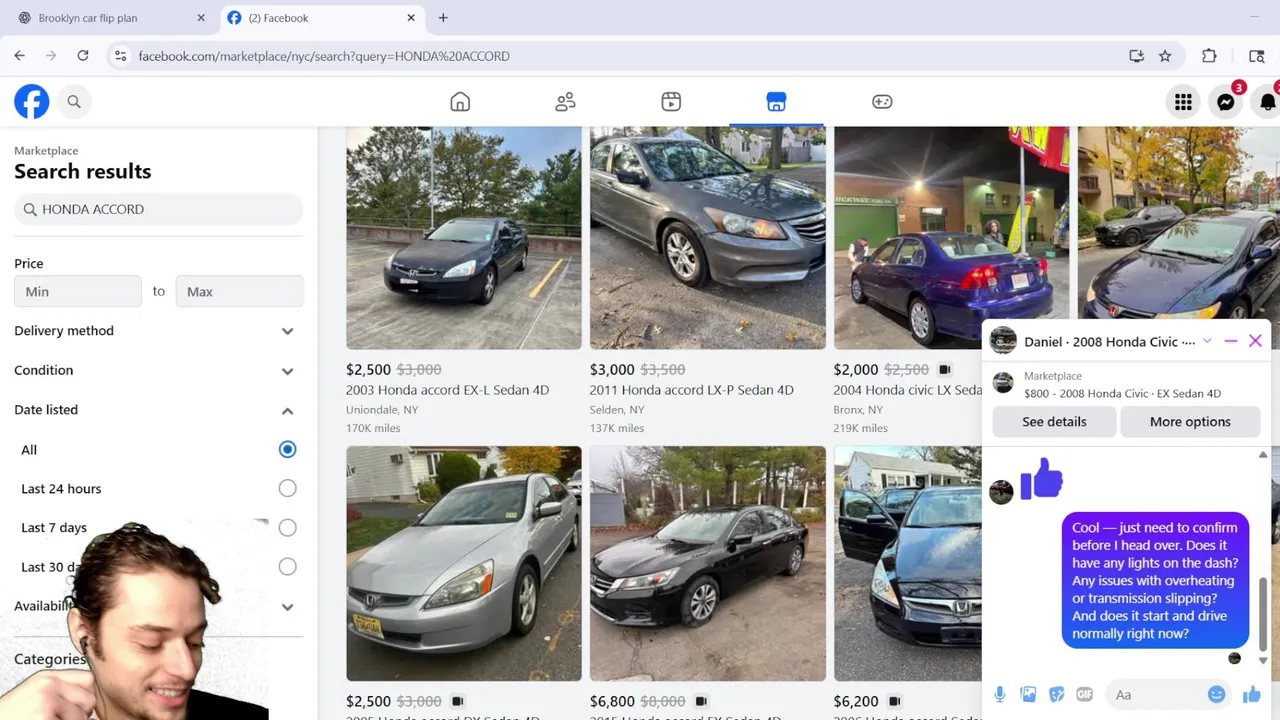The height and width of the screenshot is (720, 1280).
Task: Open emoji picker in message box
Action: click(1216, 694)
